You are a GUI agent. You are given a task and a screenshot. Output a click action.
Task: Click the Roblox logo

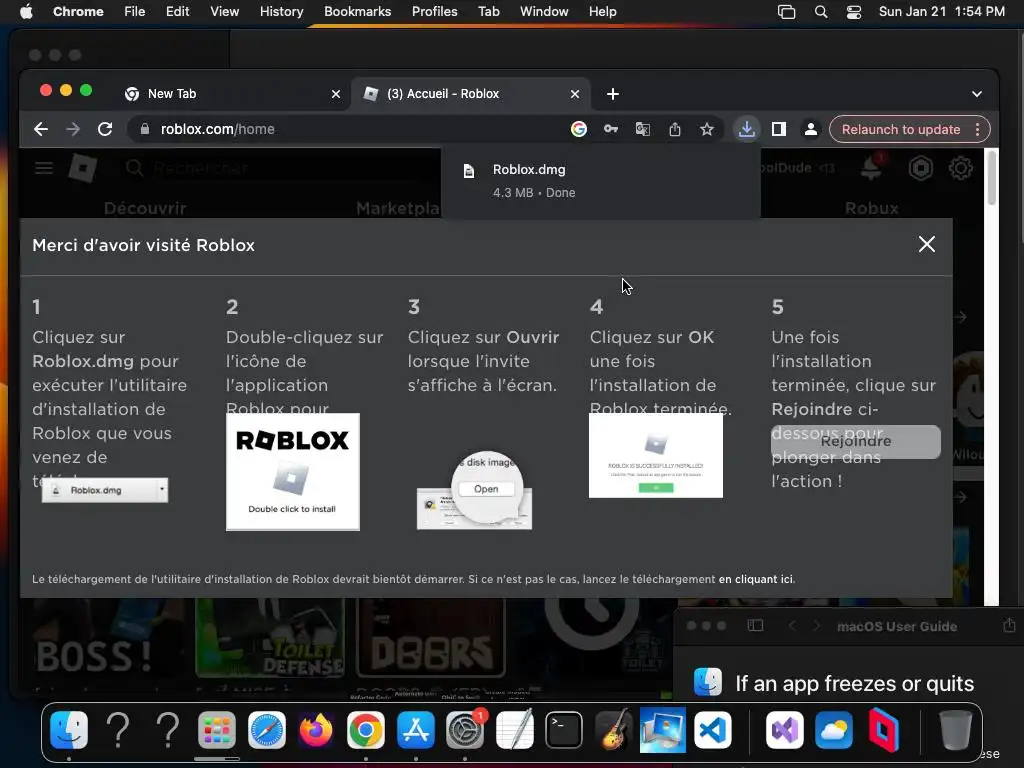[83, 168]
